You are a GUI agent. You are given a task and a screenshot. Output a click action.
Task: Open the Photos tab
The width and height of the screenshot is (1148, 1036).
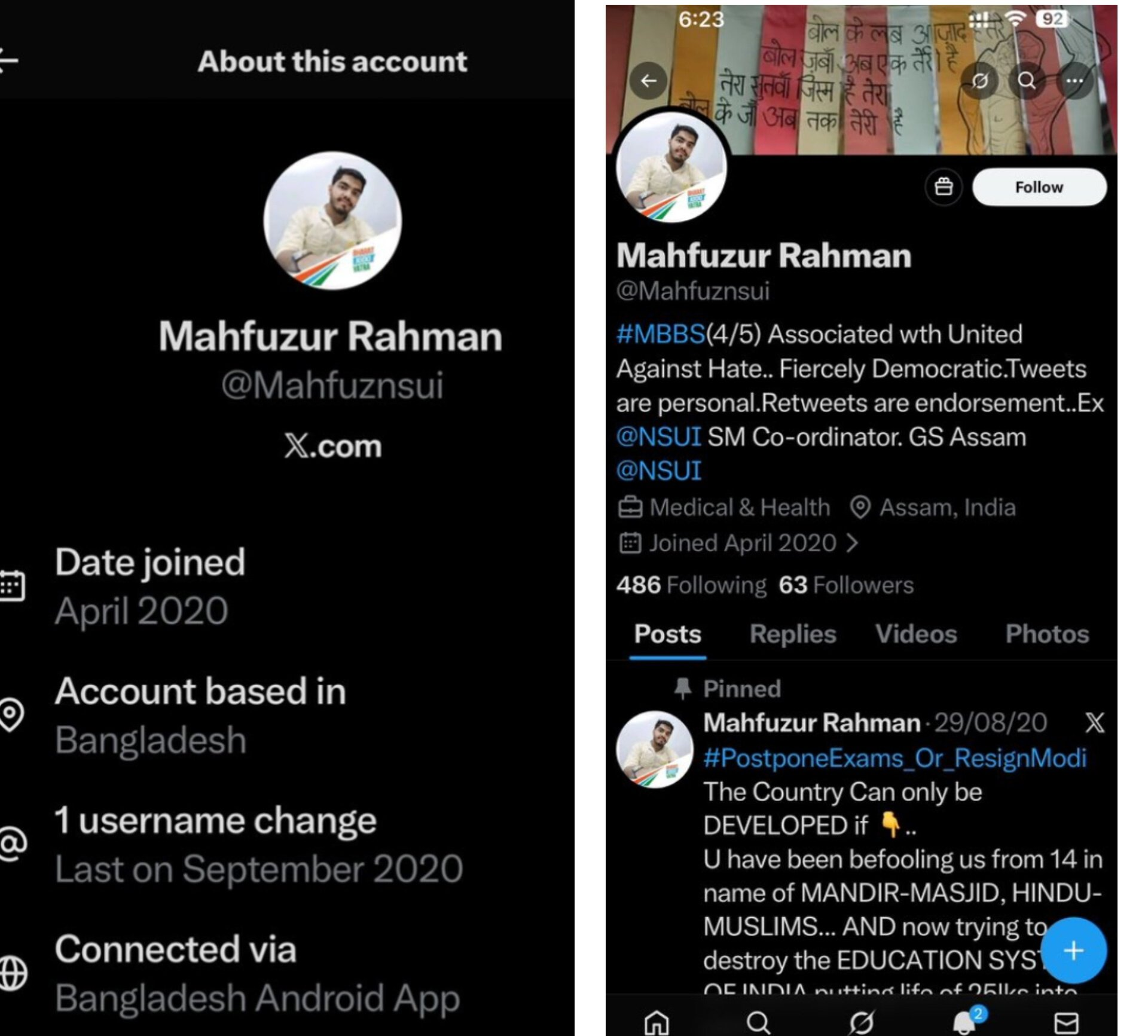point(1047,634)
